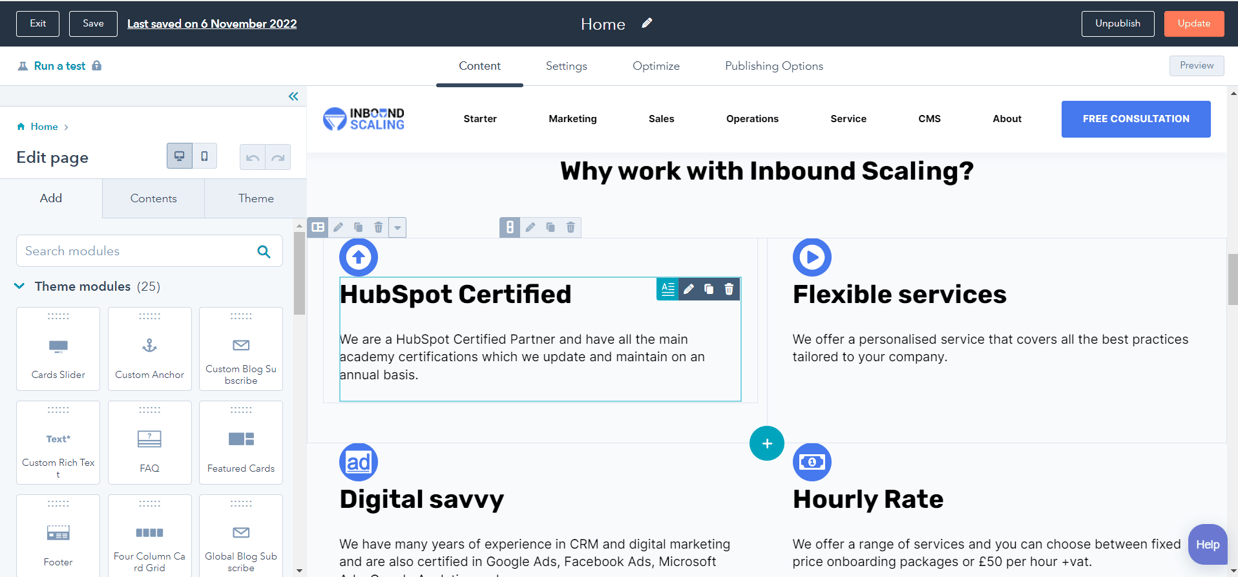Click the column handle icon in the column toolbar
The width and height of the screenshot is (1238, 577).
[x=510, y=227]
